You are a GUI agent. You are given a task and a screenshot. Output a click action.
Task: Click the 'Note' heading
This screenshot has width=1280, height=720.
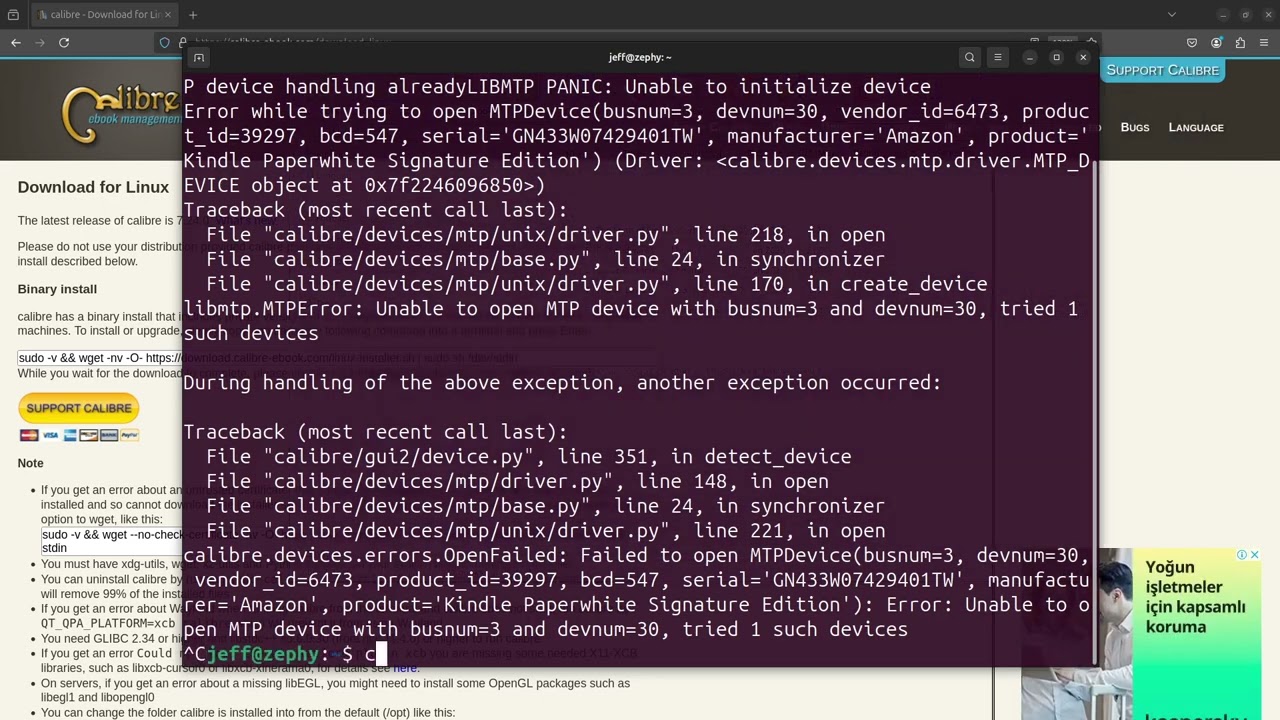[x=30, y=463]
